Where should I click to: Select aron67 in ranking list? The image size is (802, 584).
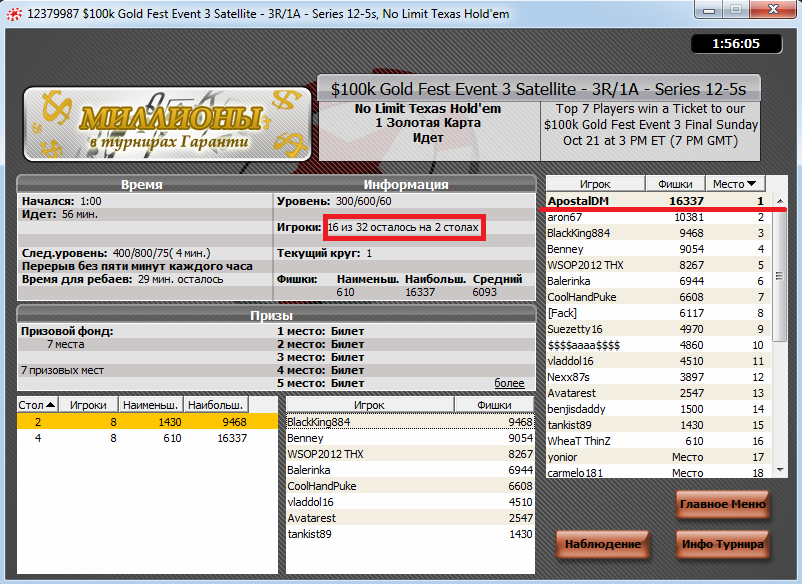(658, 217)
